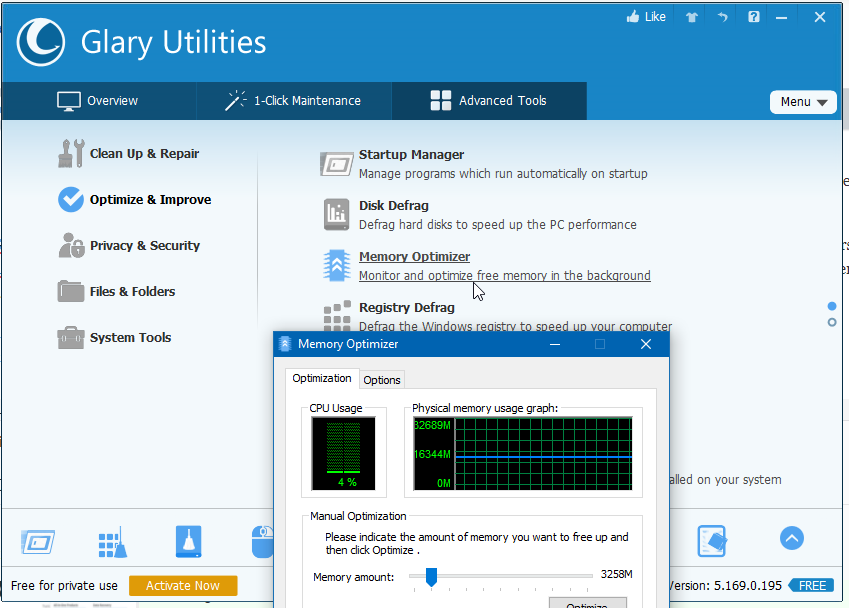Click the 'Monitor and optimize free memory' description
The height and width of the screenshot is (608, 849).
point(505,276)
